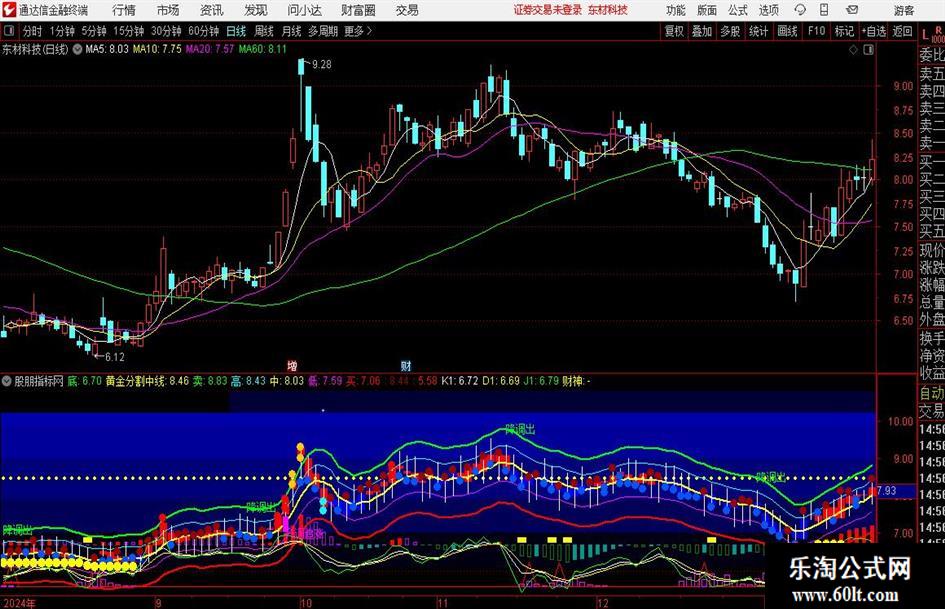Screen dimensions: 945x609
Task: Open the 资讯 menu
Action: [x=212, y=10]
